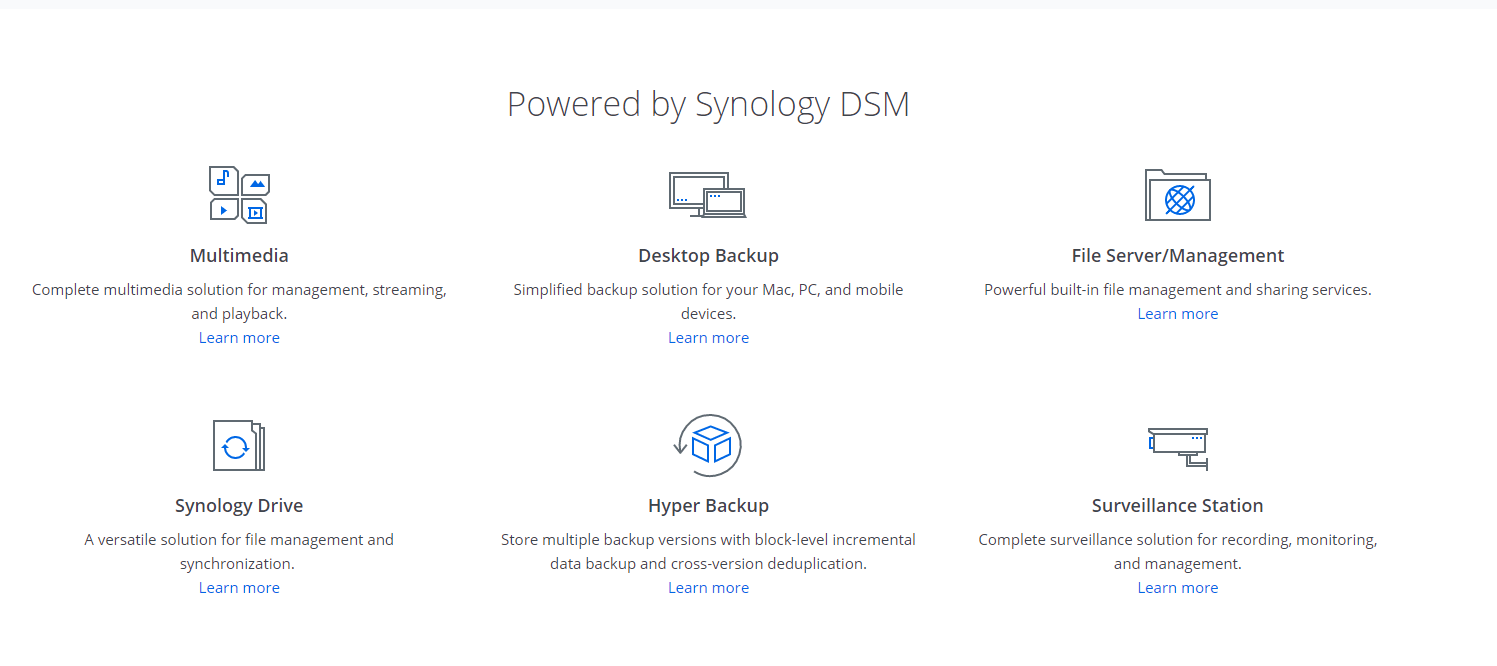Screen dimensions: 1497x666
Task: Follow Learn more under Synology Drive
Action: click(x=239, y=588)
